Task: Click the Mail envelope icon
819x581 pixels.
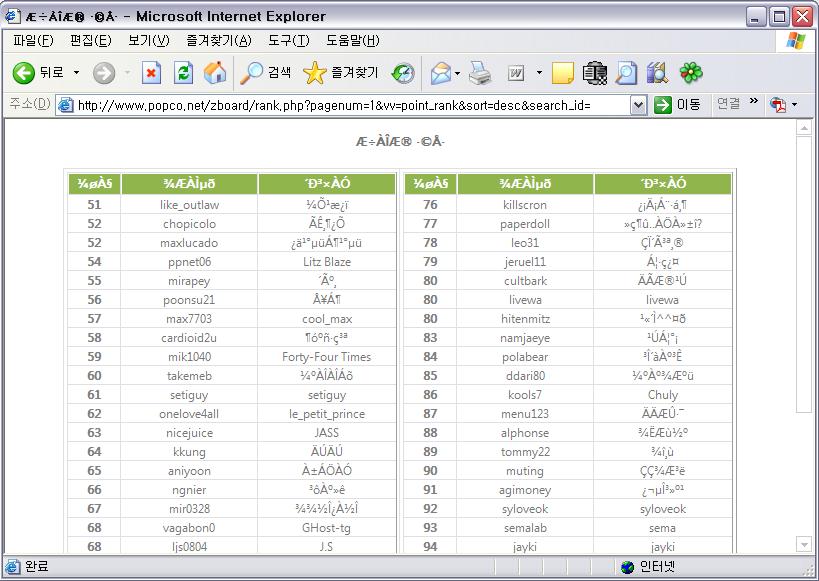Action: pos(440,73)
